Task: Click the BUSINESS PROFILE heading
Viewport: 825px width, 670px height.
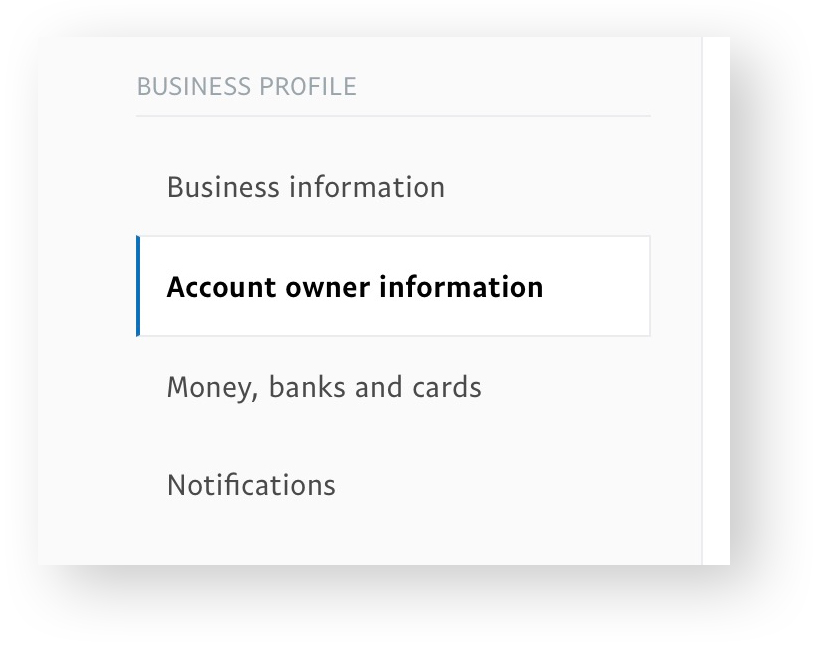Action: click(246, 87)
